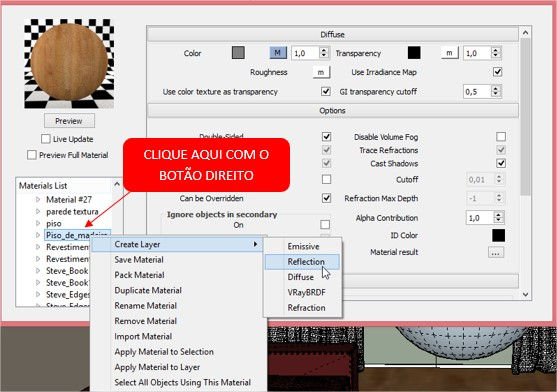Image resolution: width=557 pixels, height=392 pixels.
Task: Click scroll up arrow of settings panel
Action: click(x=525, y=33)
